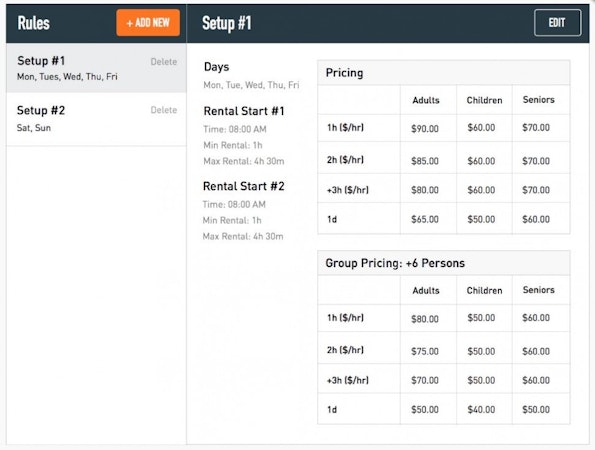This screenshot has height=450, width=595.
Task: Click 'Time: 08:00 AM' under Rental Start #2
Action: pos(234,204)
